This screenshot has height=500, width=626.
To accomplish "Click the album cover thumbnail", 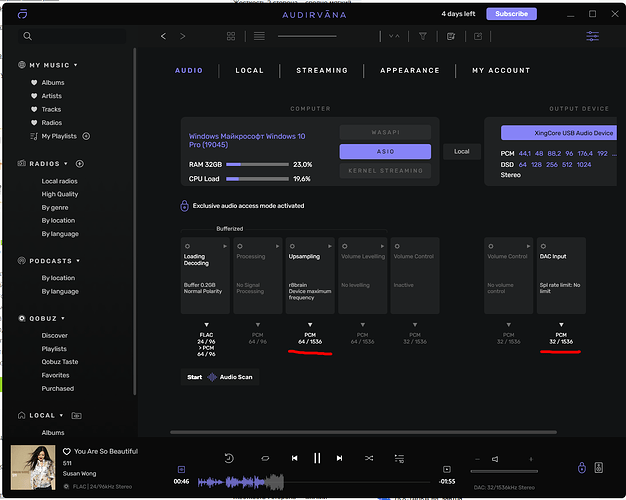I will [x=33, y=467].
